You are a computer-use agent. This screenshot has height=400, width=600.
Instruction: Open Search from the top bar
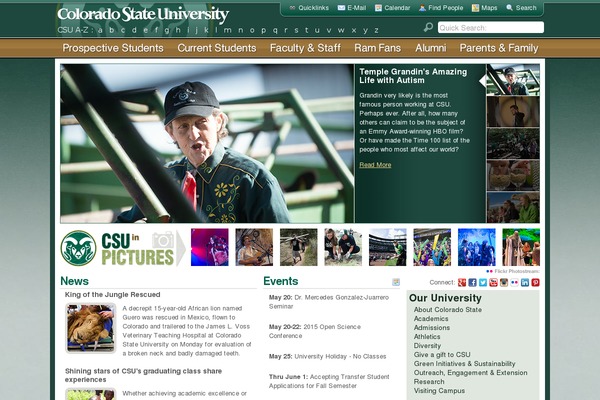pyautogui.click(x=521, y=8)
